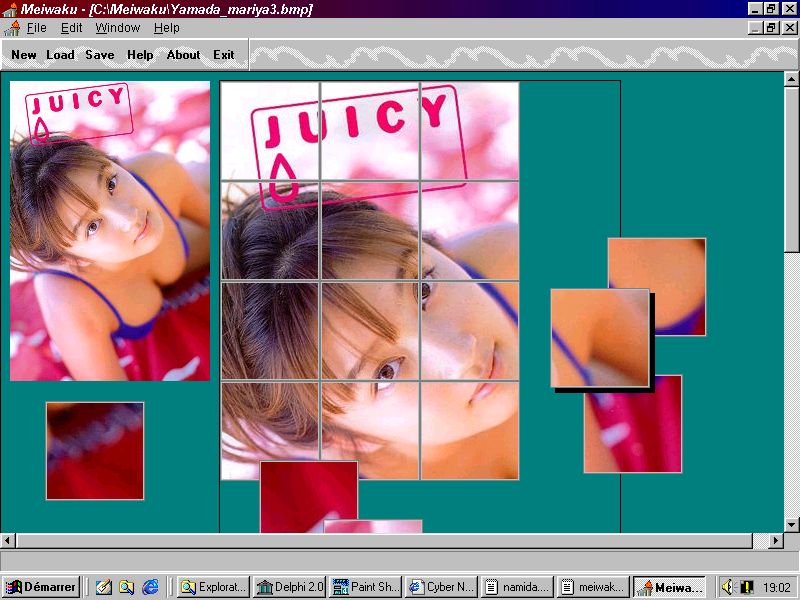Select the loose puzzle piece below the preview image

95,450
